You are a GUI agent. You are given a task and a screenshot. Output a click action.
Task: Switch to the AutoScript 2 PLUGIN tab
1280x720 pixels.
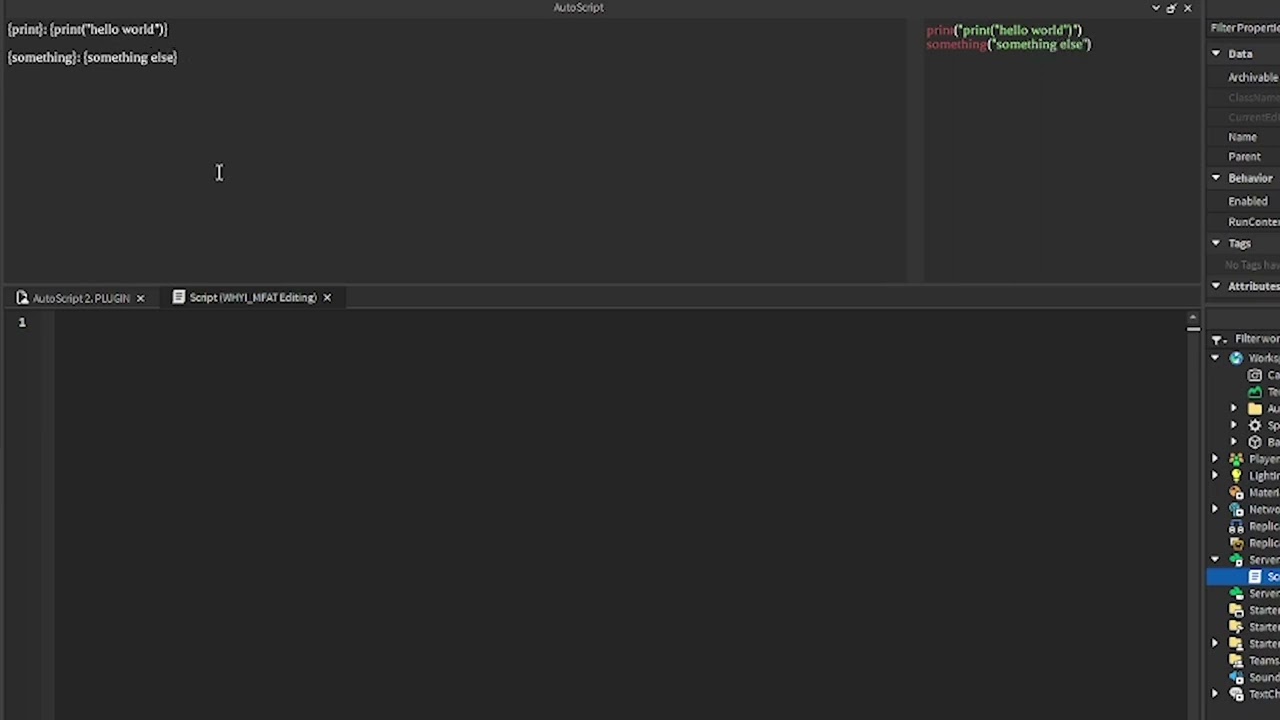coord(80,297)
